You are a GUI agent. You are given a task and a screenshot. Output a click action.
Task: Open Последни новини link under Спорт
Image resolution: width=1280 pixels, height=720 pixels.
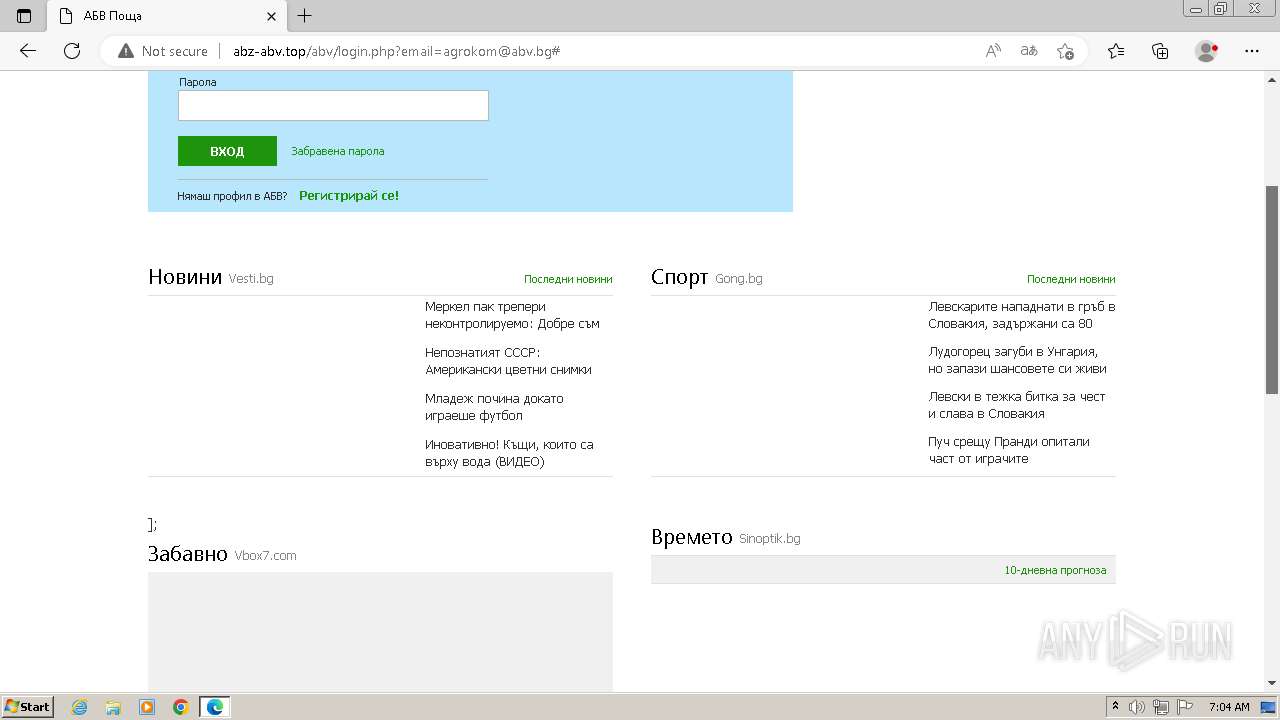click(1071, 279)
